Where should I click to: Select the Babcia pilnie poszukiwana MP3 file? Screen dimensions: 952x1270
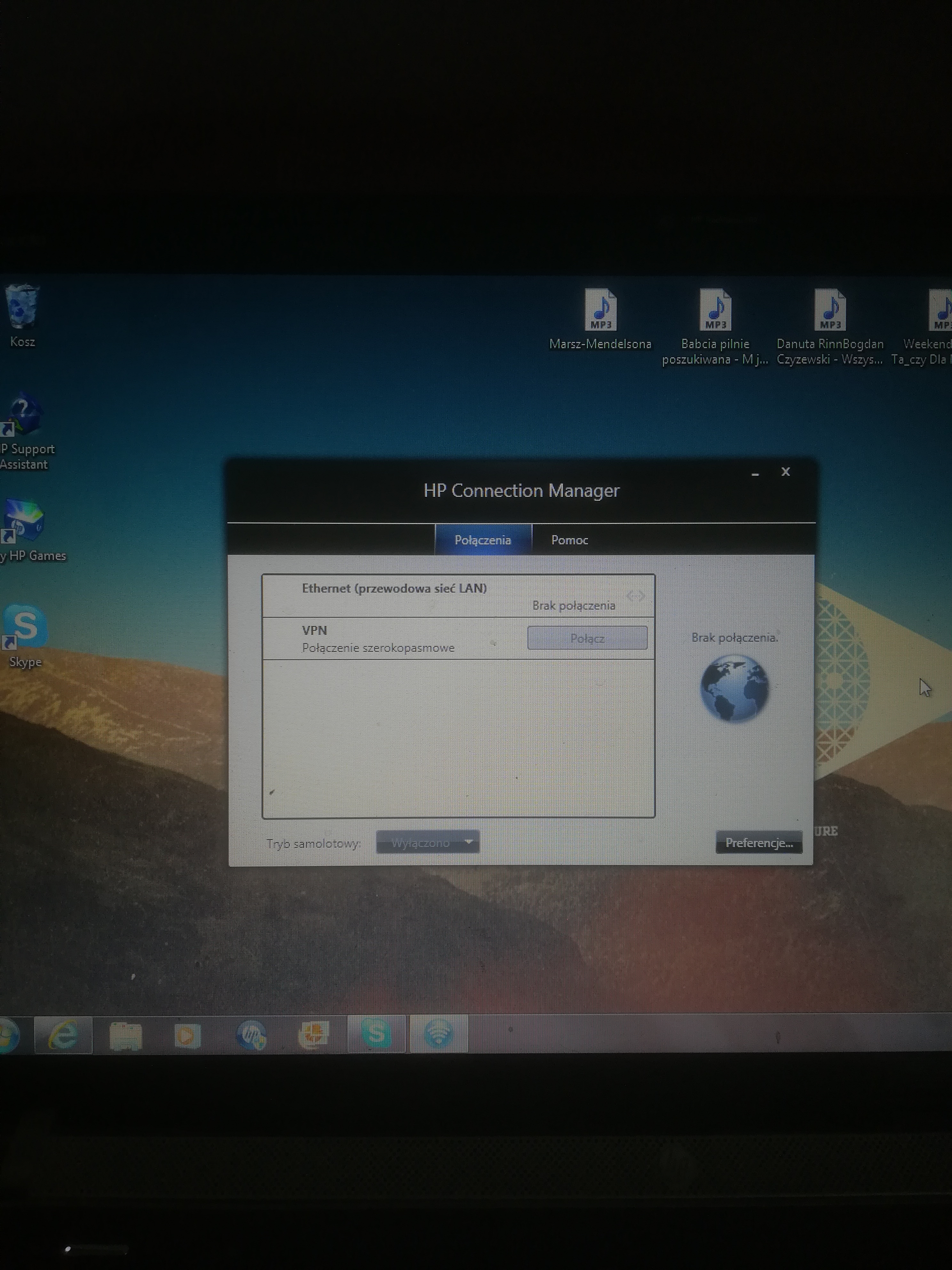click(x=715, y=327)
